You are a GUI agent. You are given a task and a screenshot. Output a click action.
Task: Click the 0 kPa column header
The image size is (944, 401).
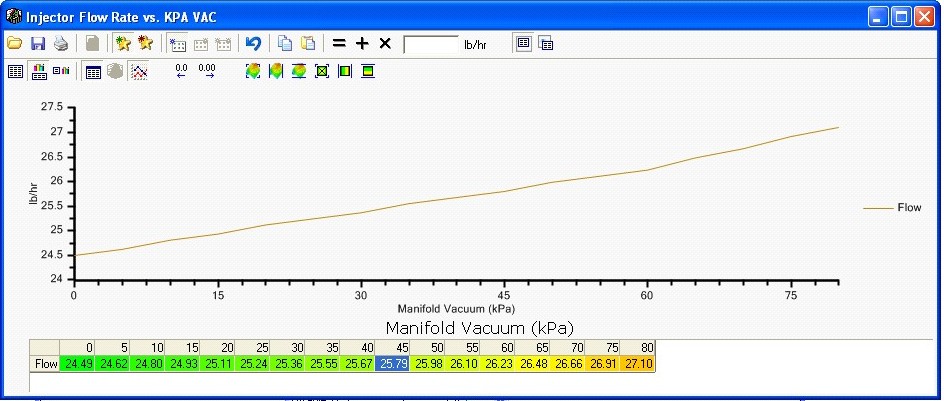[x=77, y=347]
